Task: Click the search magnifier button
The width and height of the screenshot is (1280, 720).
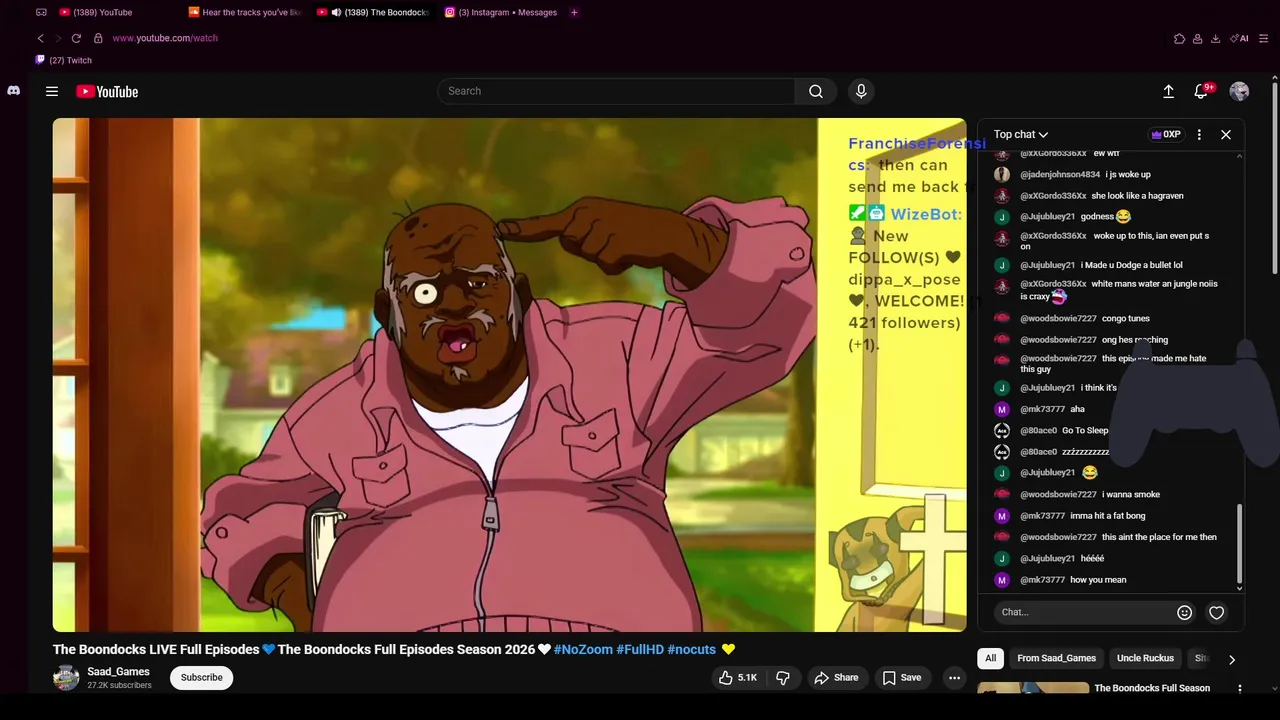Action: coord(816,91)
